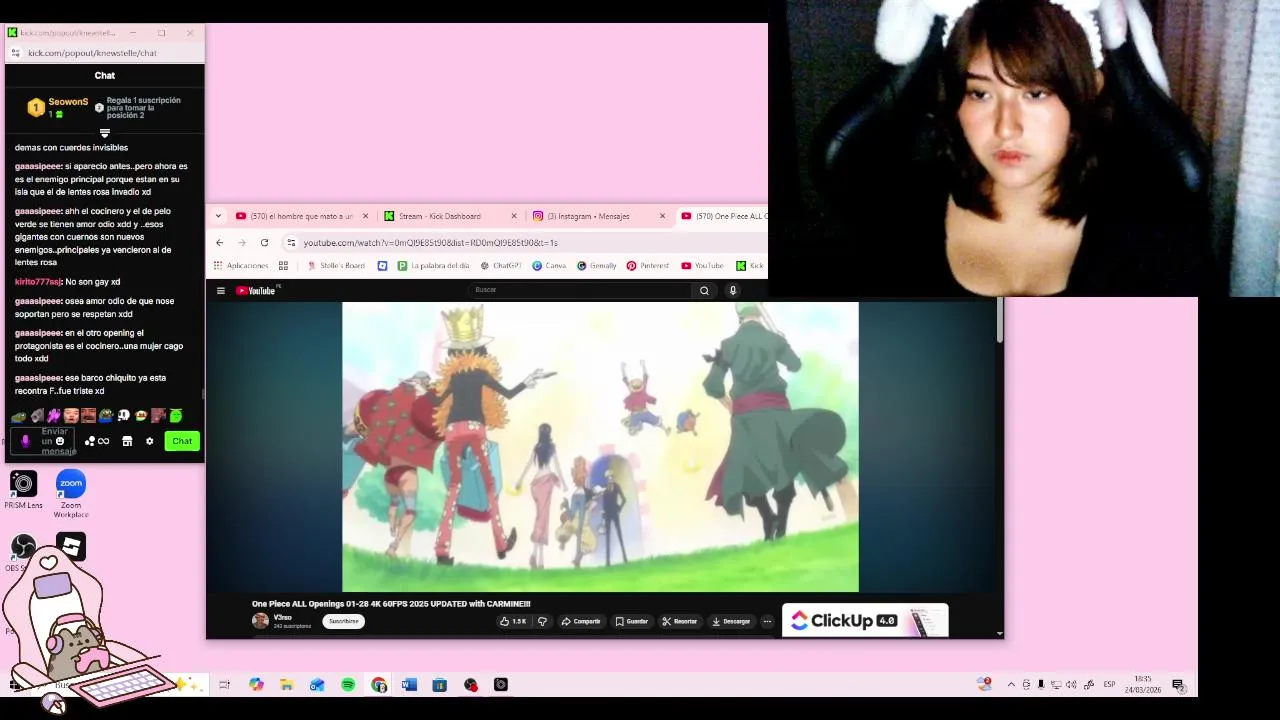Show hidden system tray icons chevron

click(x=1011, y=685)
